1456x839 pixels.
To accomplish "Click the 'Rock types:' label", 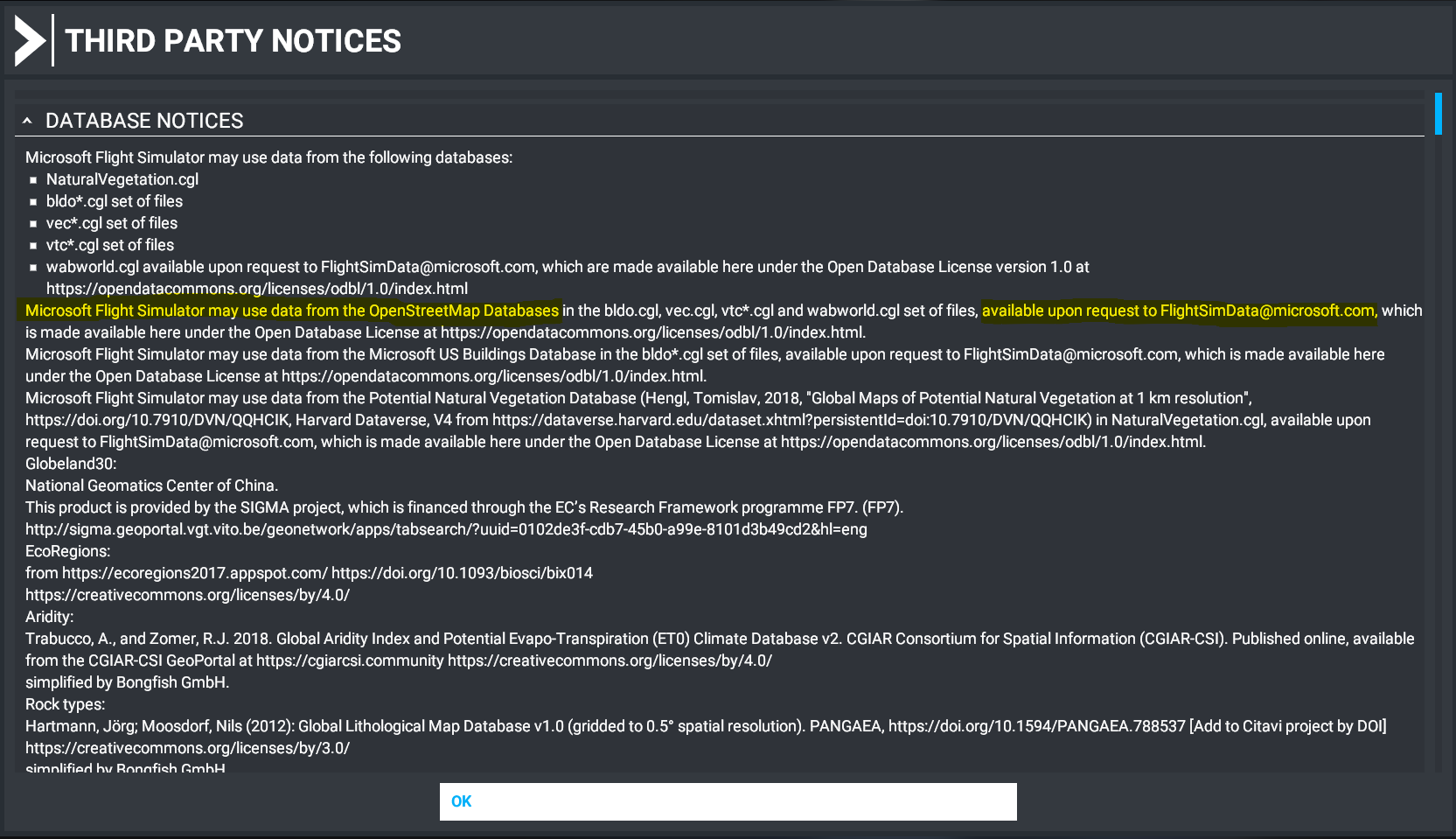I will [65, 704].
